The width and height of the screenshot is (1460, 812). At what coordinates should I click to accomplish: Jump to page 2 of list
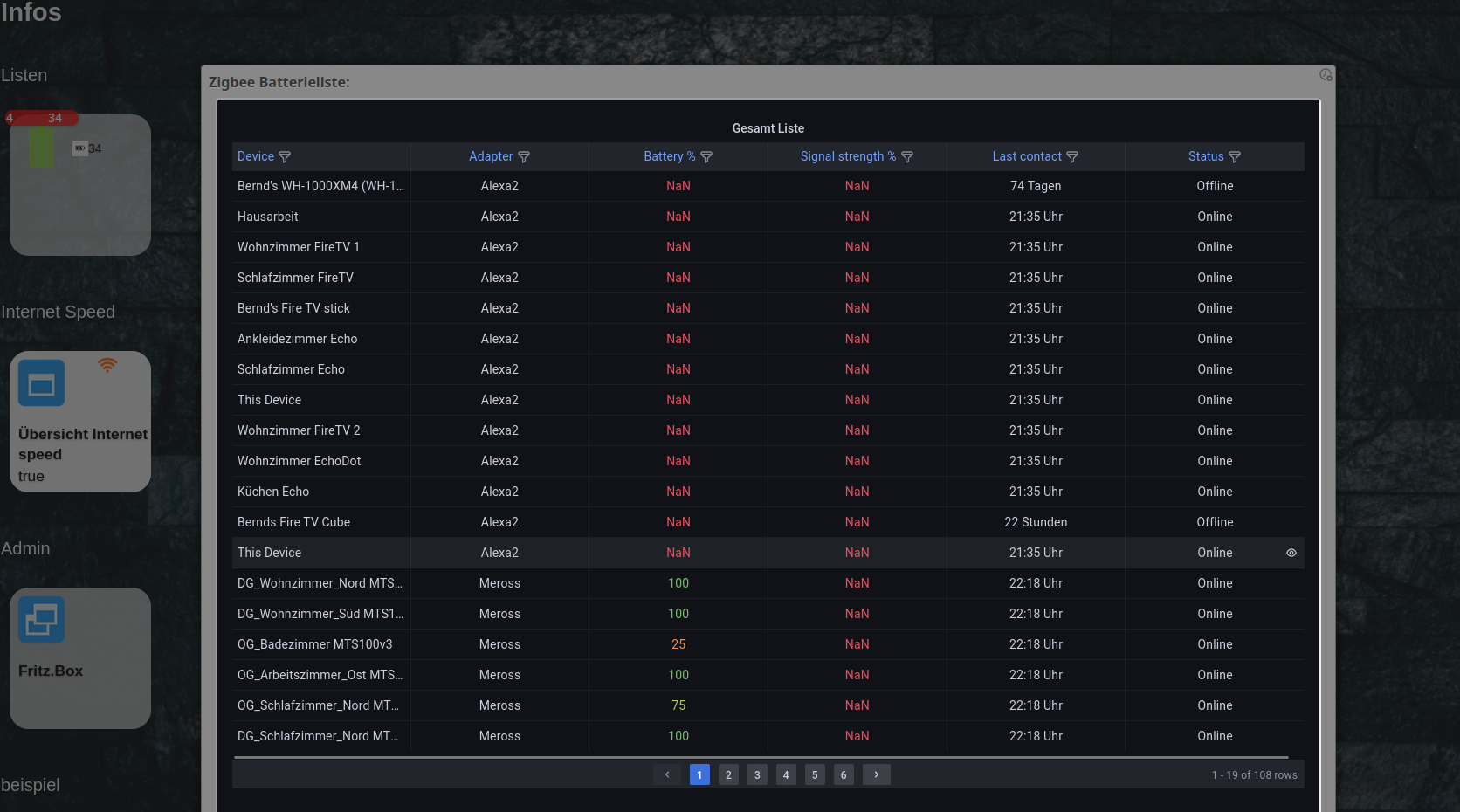coord(728,774)
